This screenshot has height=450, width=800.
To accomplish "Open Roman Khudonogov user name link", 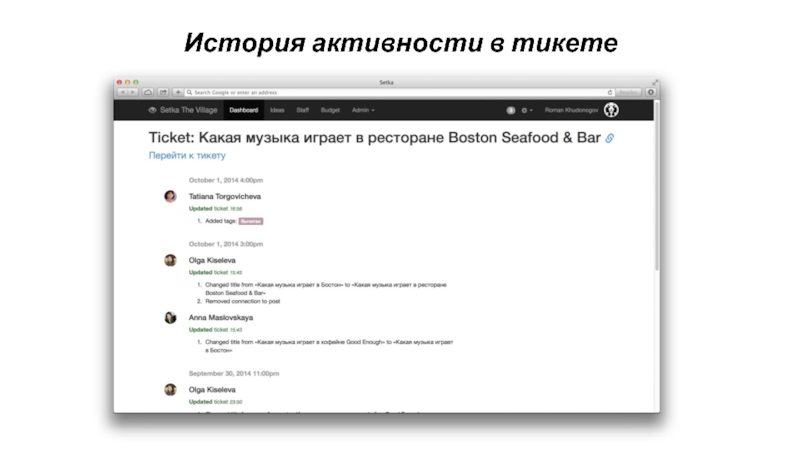I will click(571, 110).
